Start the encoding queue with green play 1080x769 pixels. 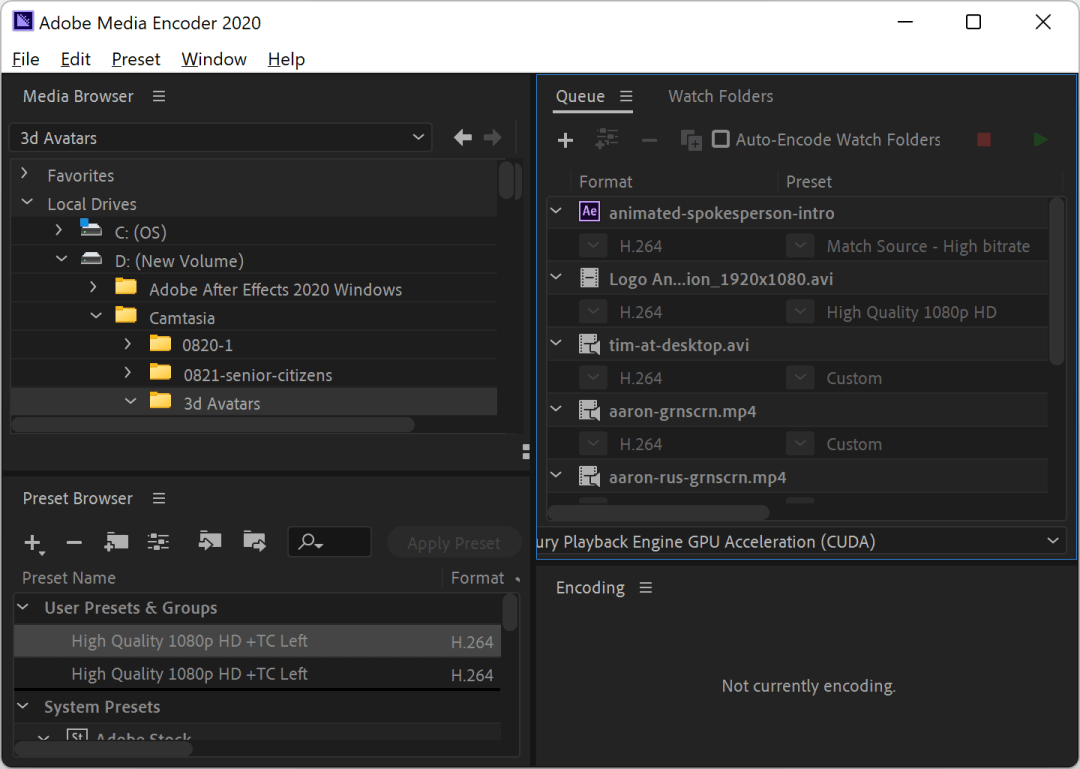pos(1040,140)
